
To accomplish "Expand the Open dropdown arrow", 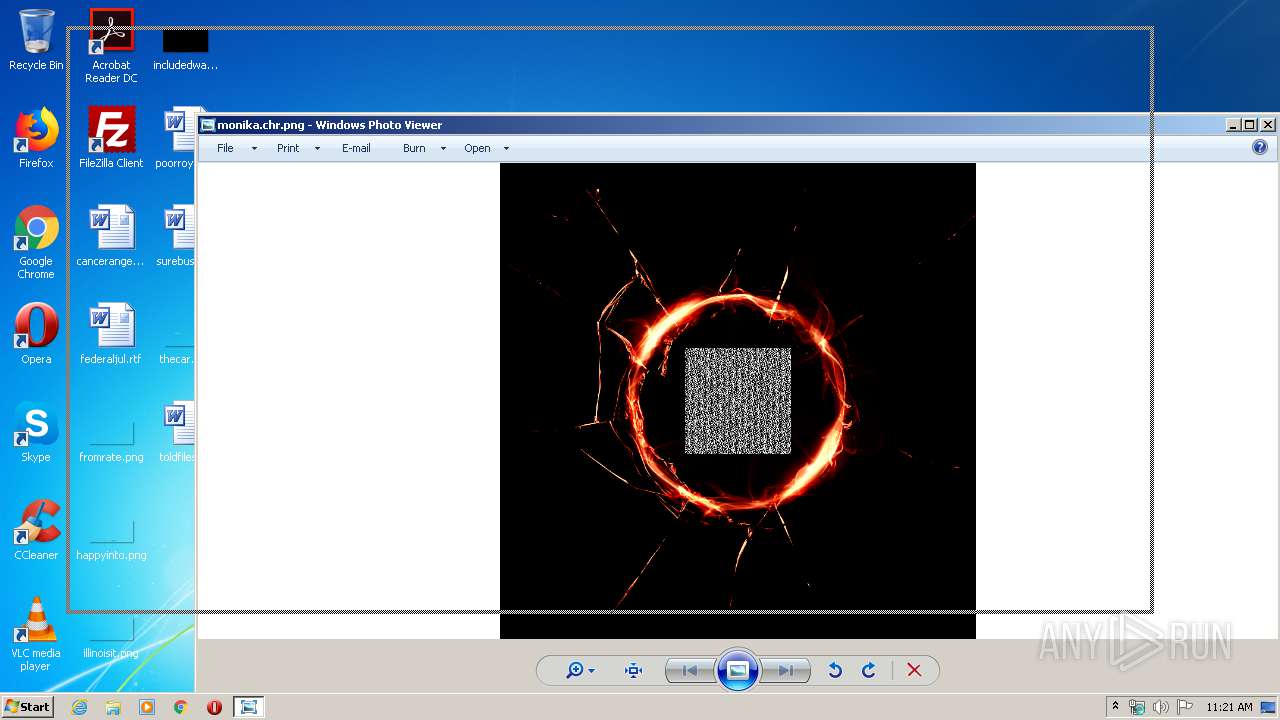I will coord(506,149).
